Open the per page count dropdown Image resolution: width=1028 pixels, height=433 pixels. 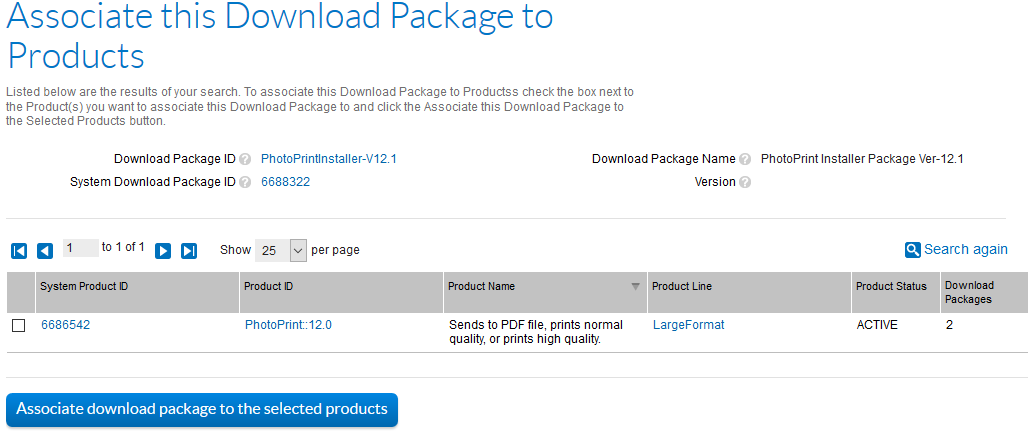(281, 250)
